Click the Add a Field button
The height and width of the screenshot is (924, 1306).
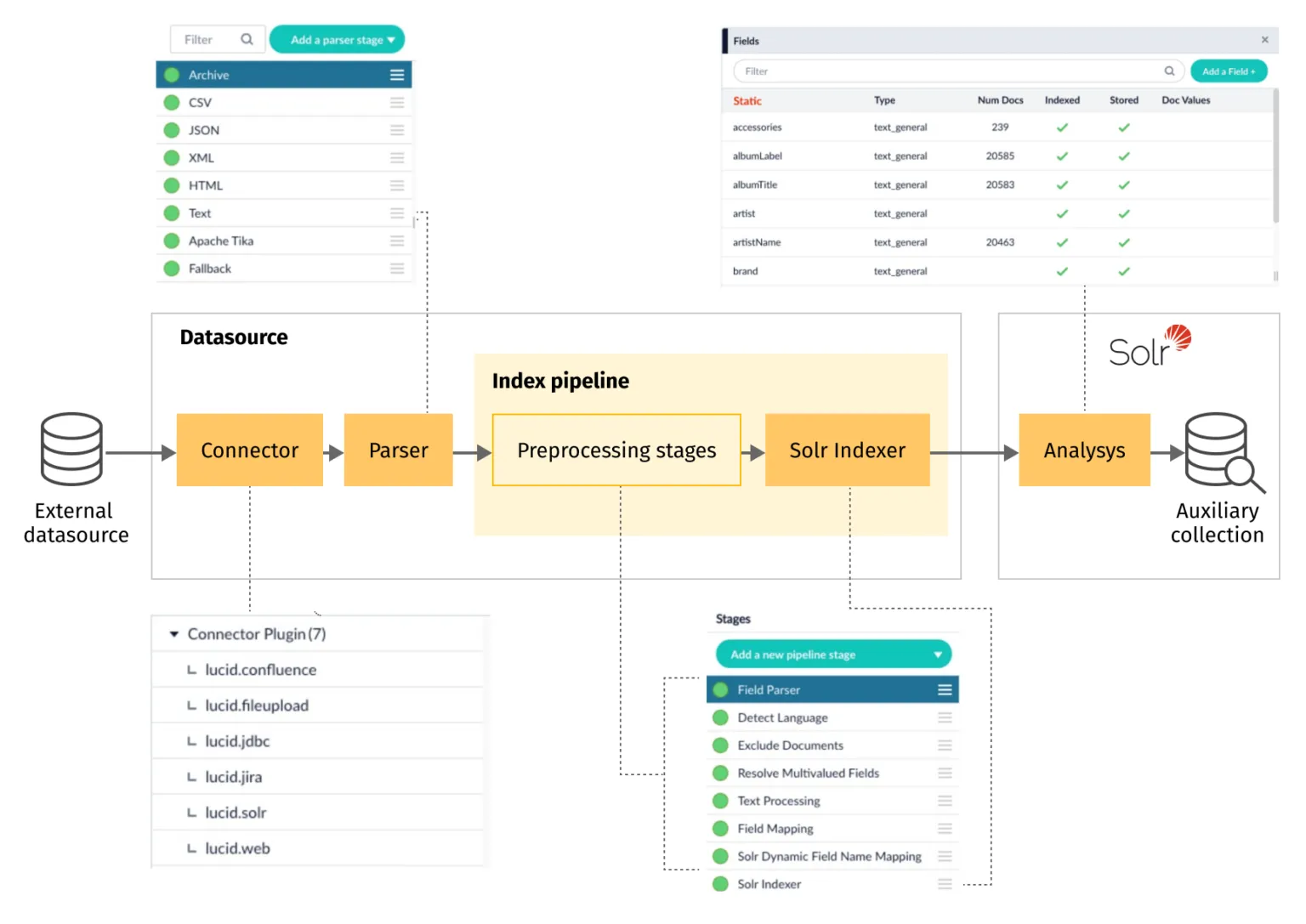pyautogui.click(x=1229, y=71)
